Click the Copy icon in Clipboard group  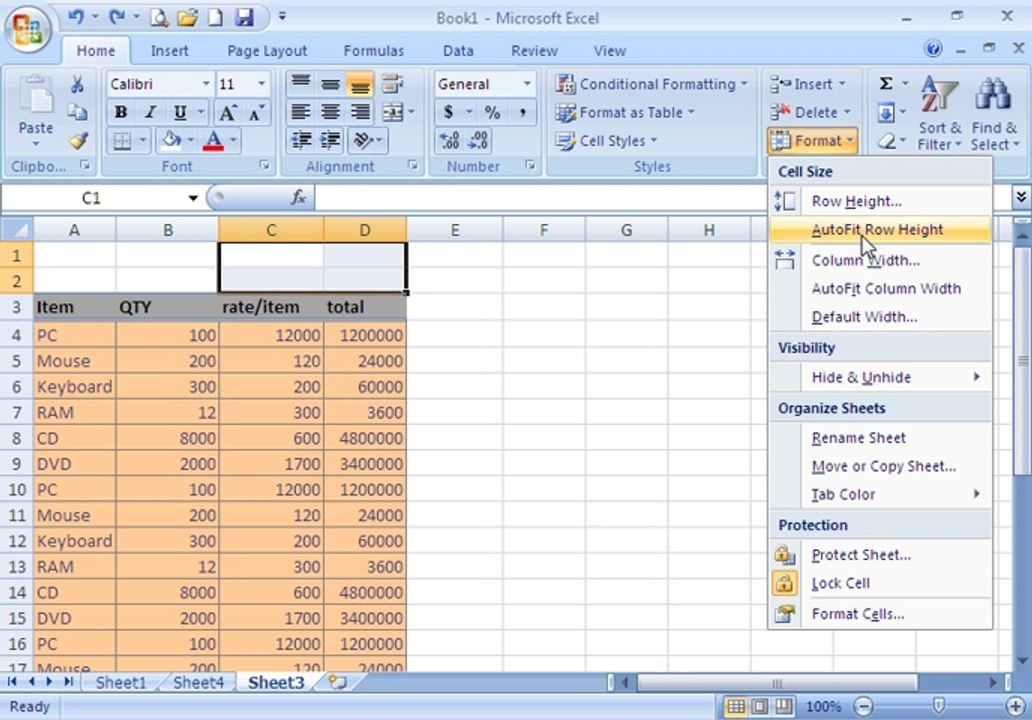[77, 112]
